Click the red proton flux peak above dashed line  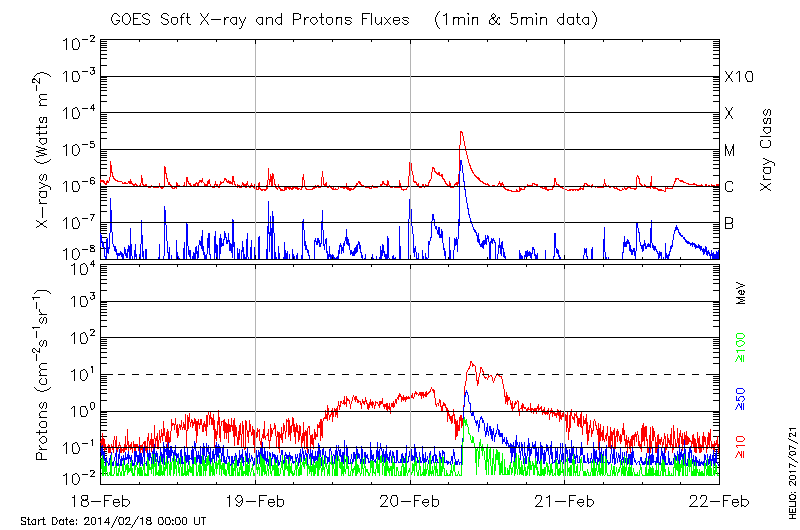[x=471, y=364]
